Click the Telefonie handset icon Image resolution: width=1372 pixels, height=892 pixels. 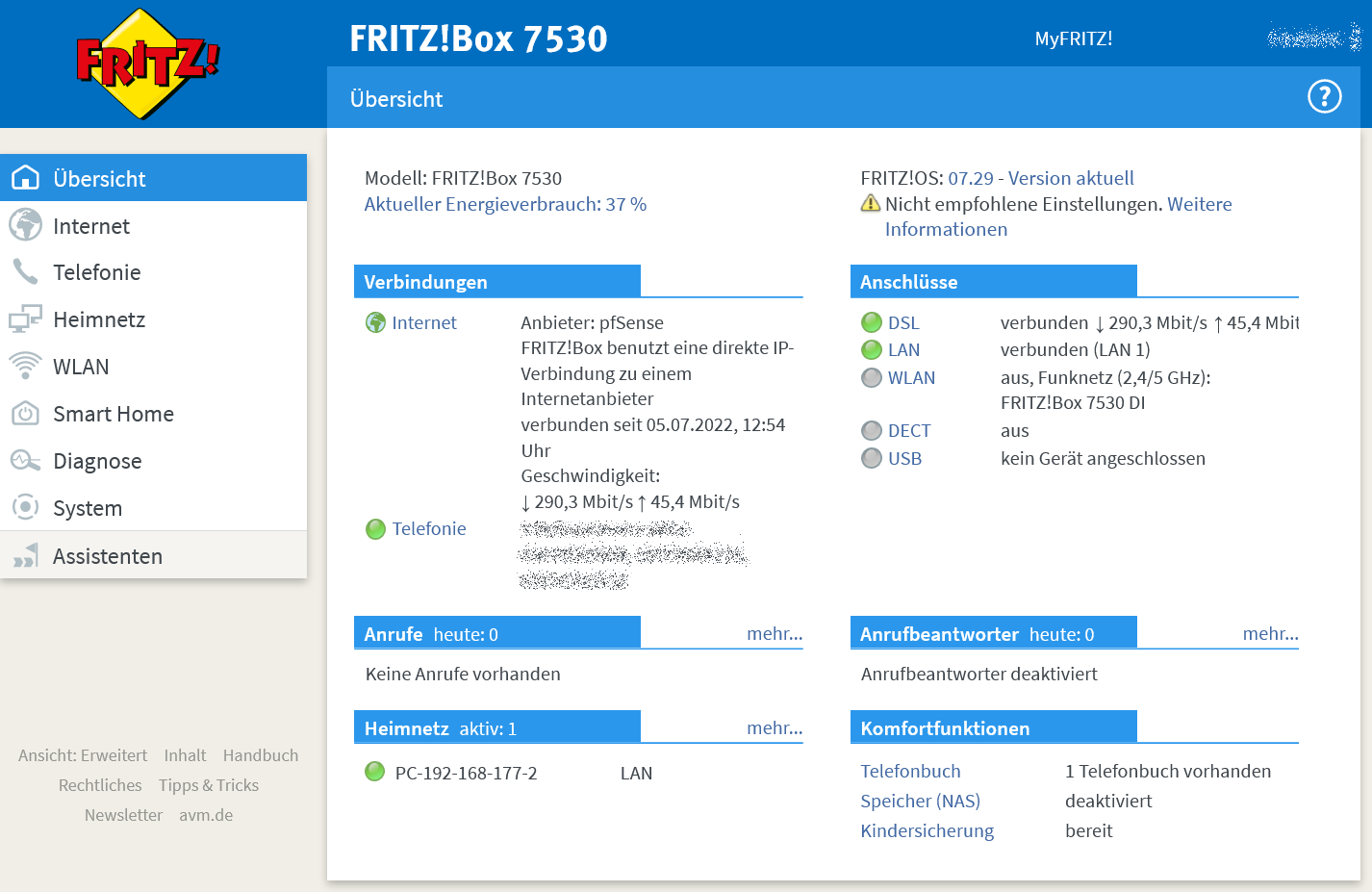coord(25,272)
